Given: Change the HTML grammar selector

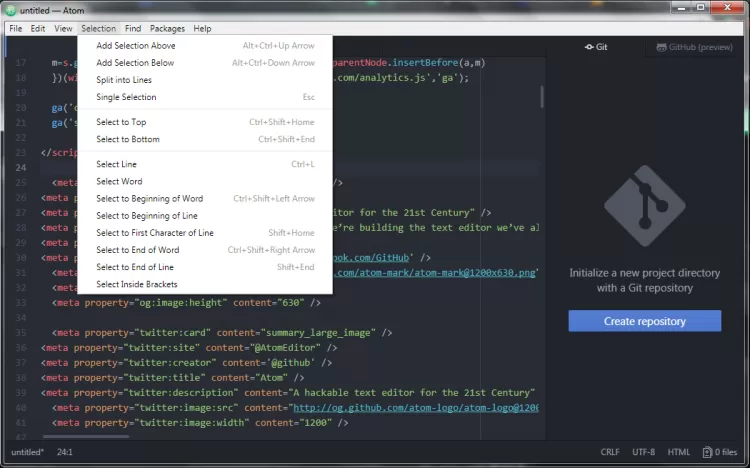Looking at the screenshot, I should (678, 452).
